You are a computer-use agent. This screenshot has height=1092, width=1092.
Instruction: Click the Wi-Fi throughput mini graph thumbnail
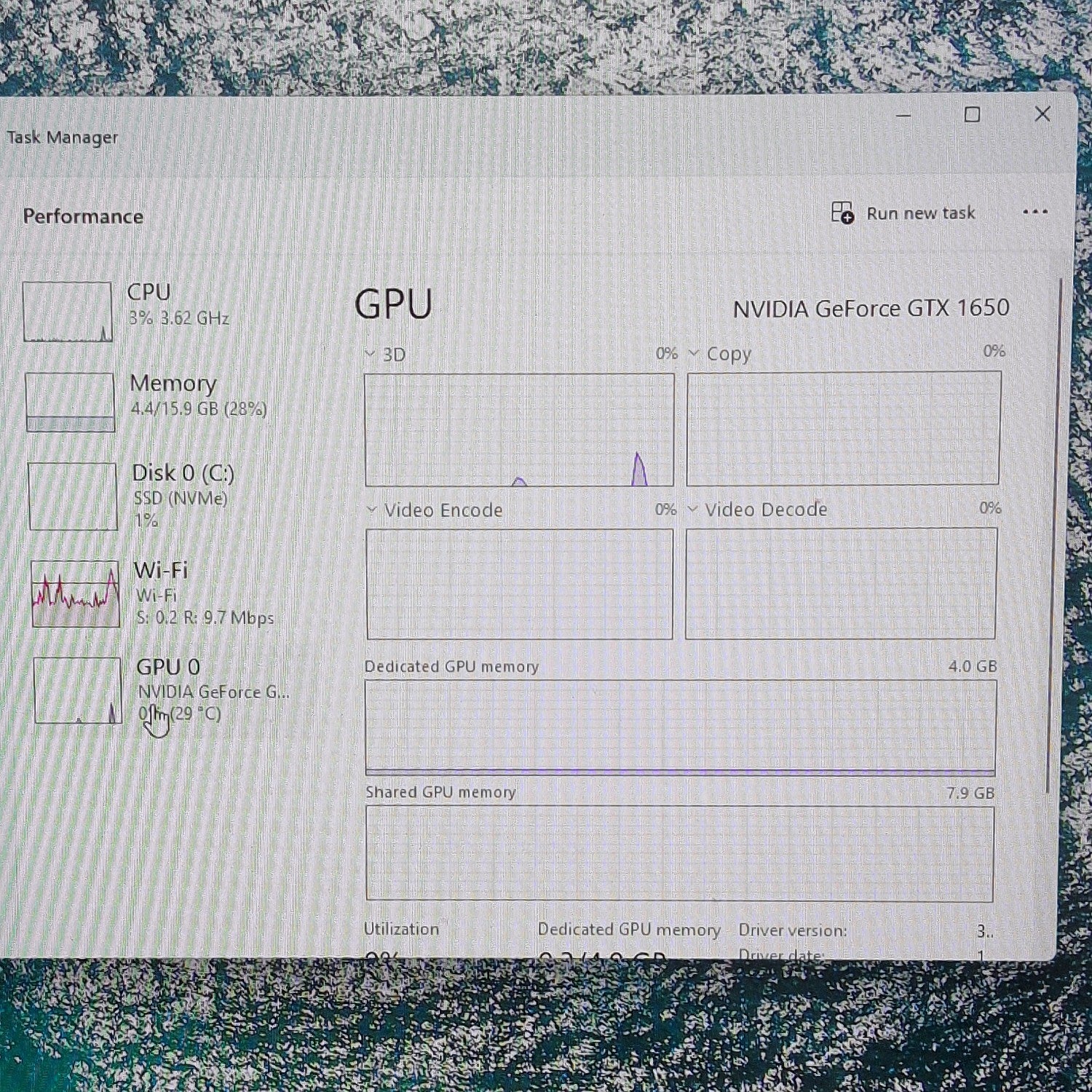tap(76, 593)
